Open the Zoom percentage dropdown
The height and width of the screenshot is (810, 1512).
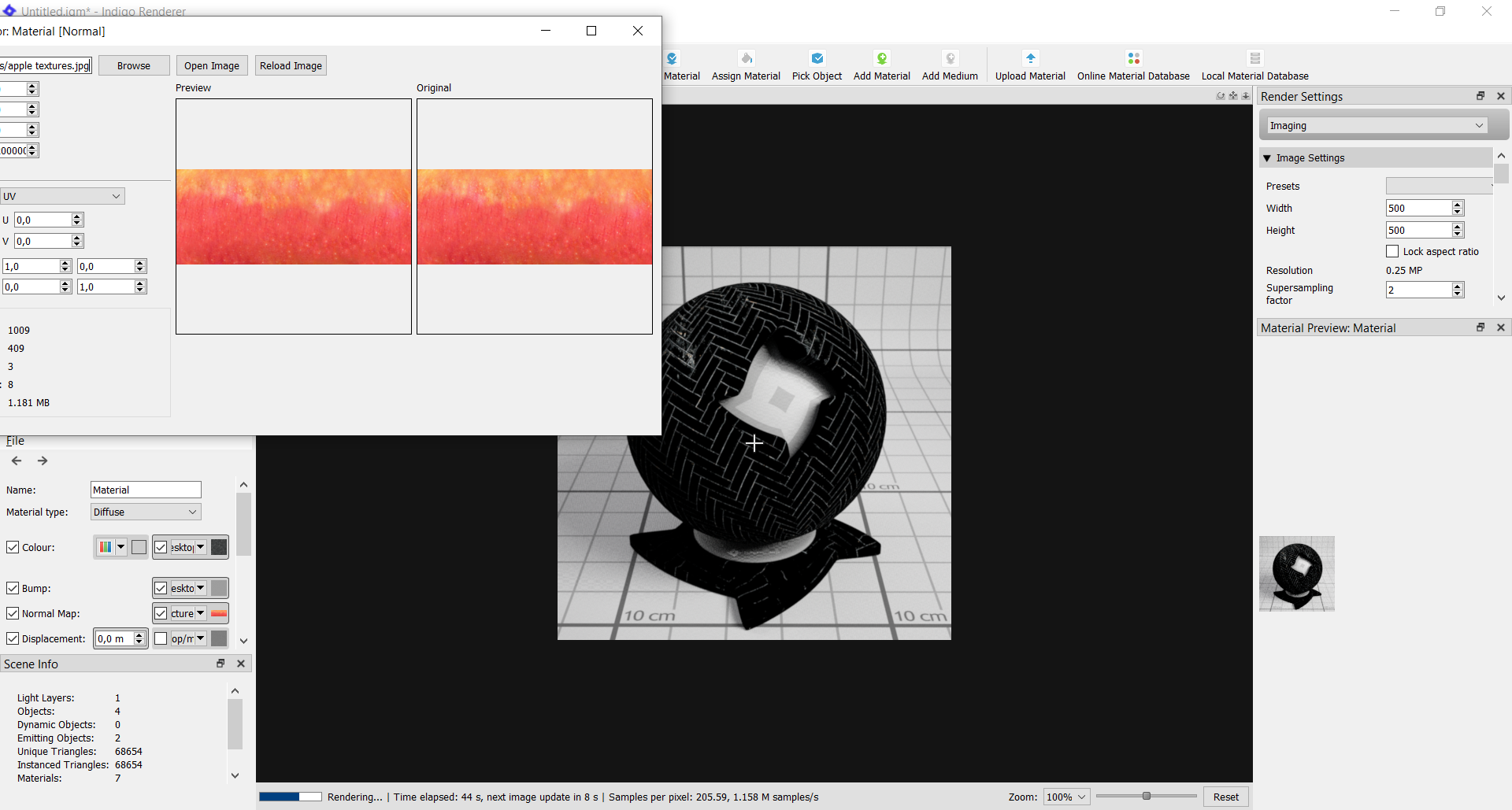click(x=1066, y=797)
